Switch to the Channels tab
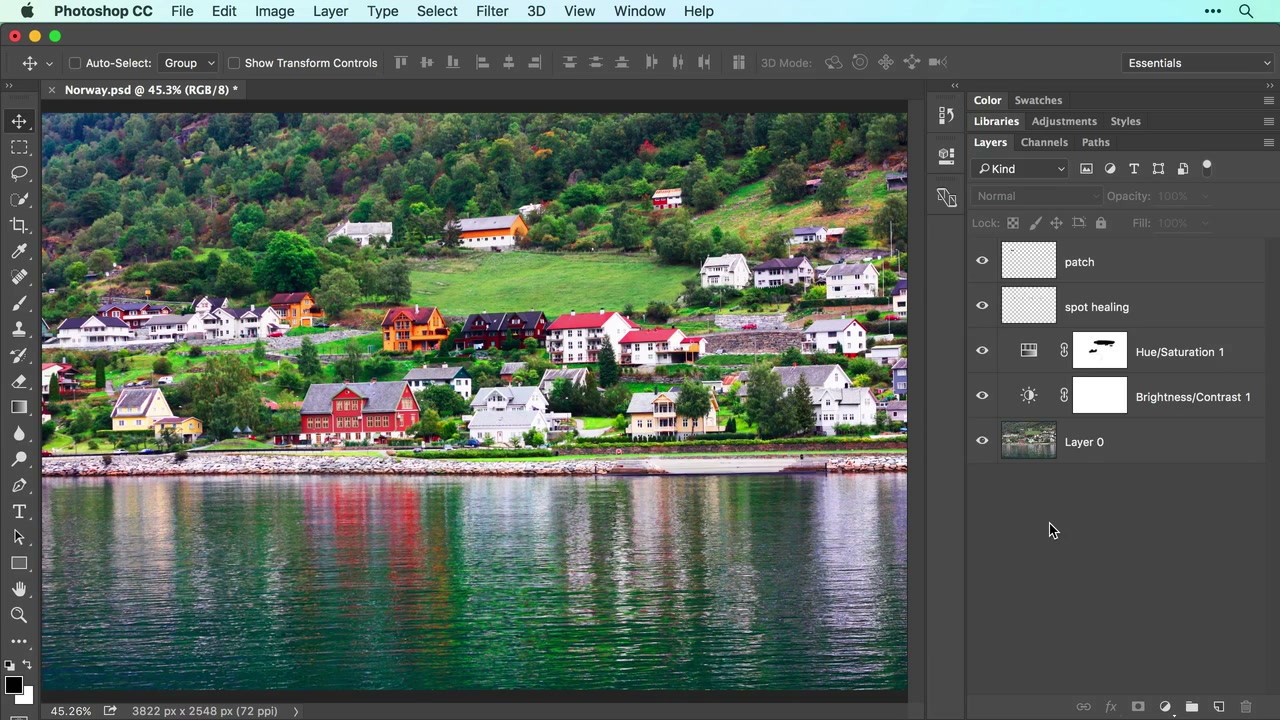Viewport: 1280px width, 720px height. (x=1044, y=142)
